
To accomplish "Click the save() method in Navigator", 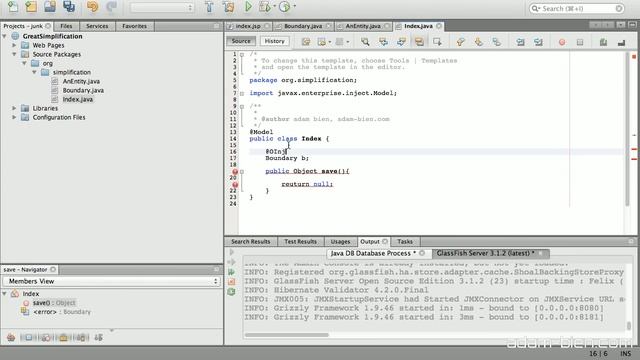I will pos(54,303).
